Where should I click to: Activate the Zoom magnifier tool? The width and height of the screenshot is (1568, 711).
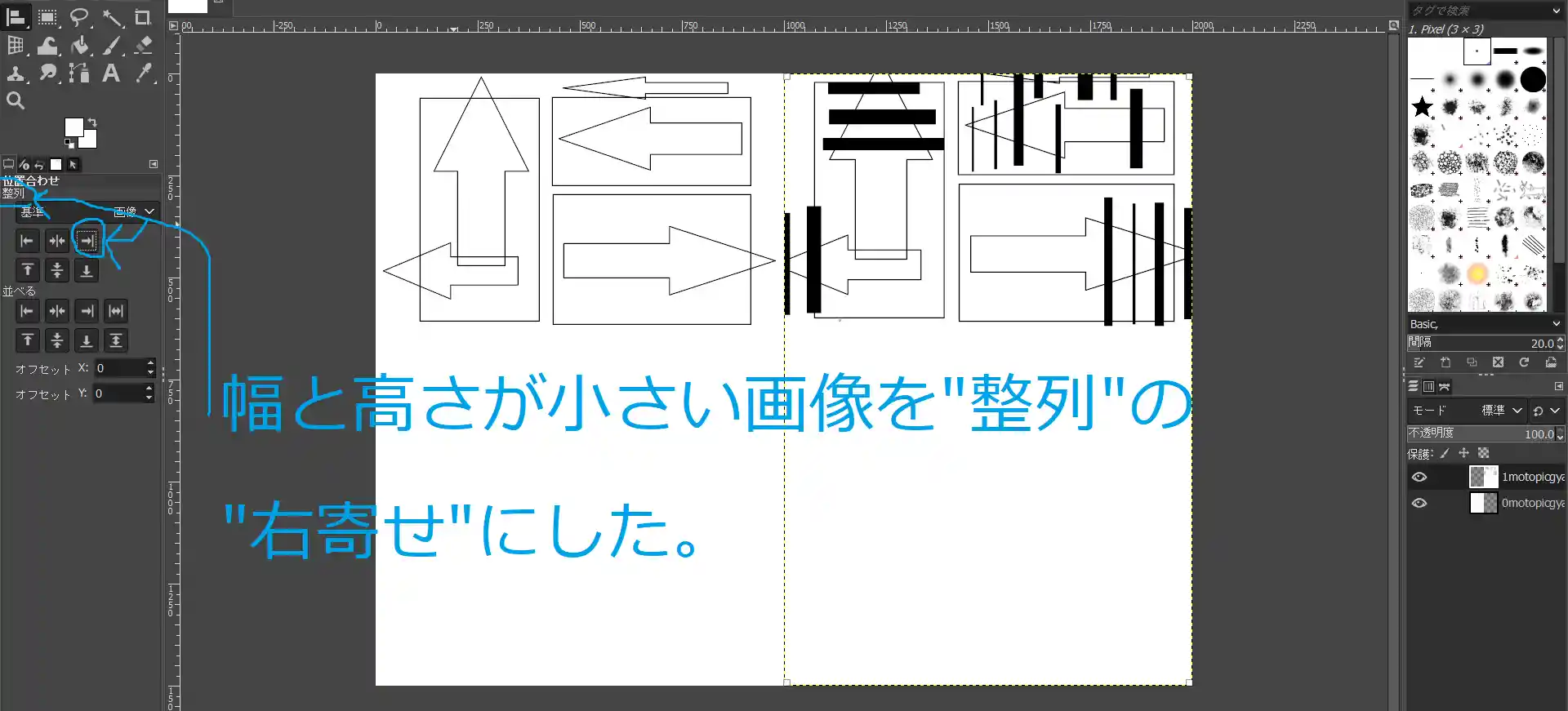[x=16, y=101]
